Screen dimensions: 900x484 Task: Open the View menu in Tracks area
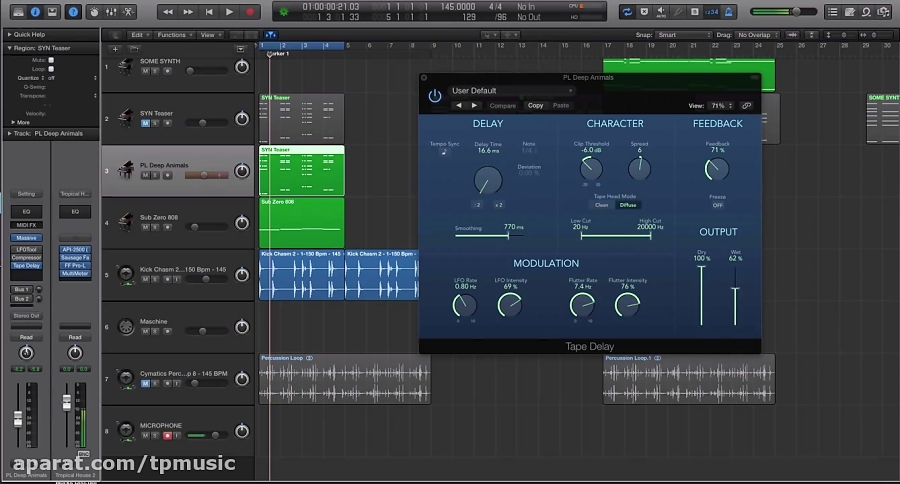point(210,35)
